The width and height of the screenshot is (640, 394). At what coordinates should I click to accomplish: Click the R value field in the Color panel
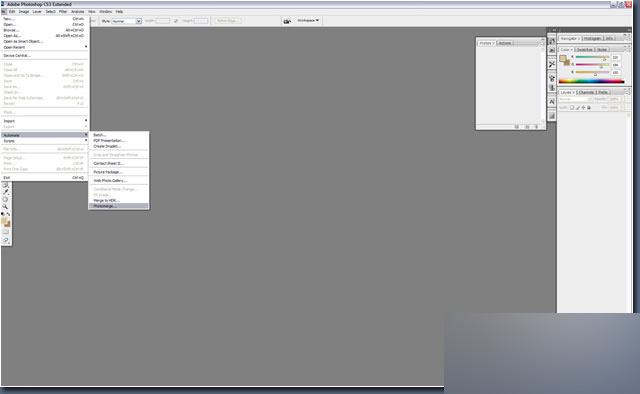[x=616, y=58]
